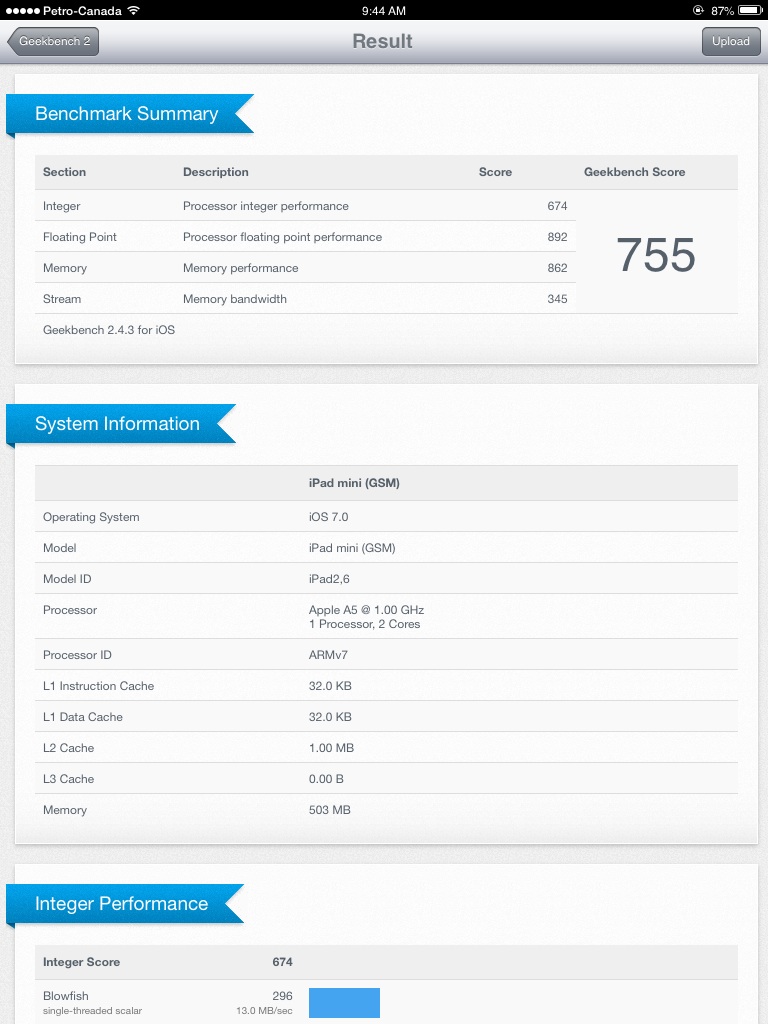Tap the 9:44 AM clock
Viewport: 768px width, 1024px height.
(384, 10)
